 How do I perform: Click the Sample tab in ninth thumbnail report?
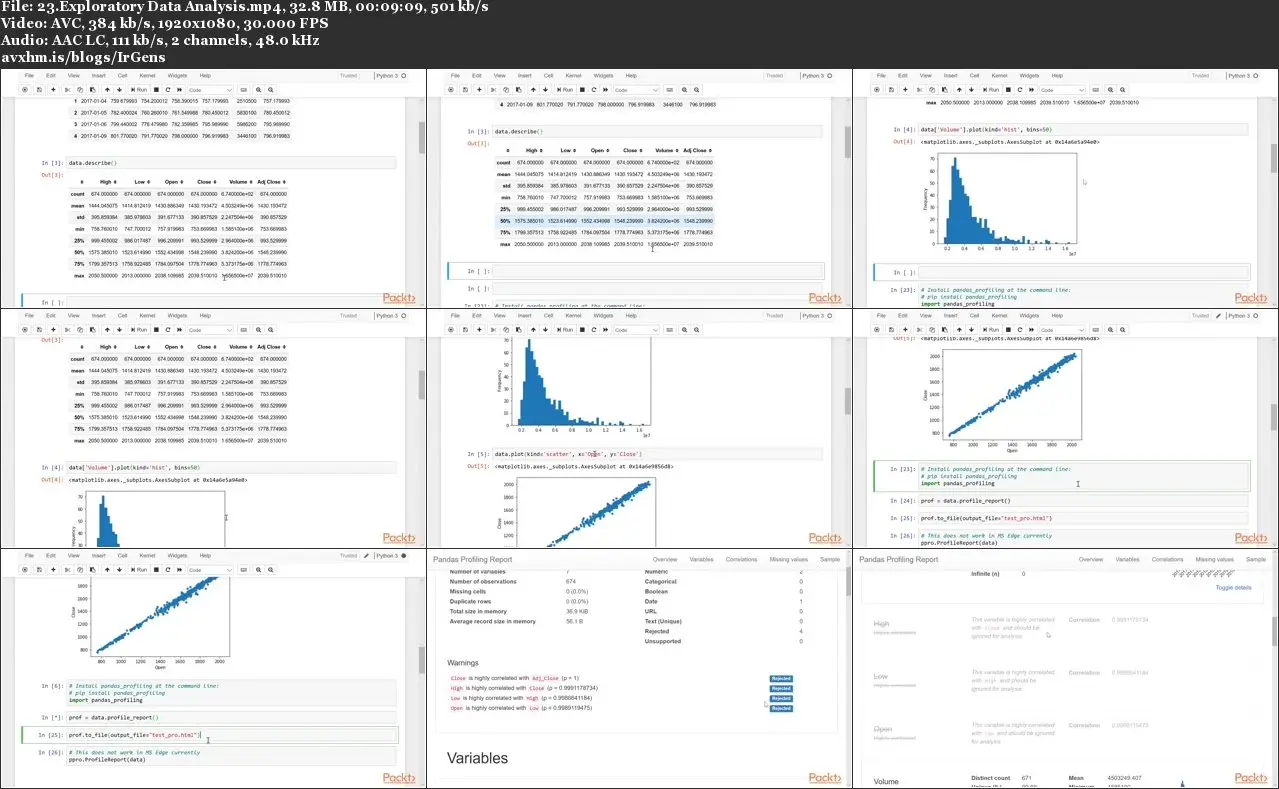pyautogui.click(x=1256, y=560)
